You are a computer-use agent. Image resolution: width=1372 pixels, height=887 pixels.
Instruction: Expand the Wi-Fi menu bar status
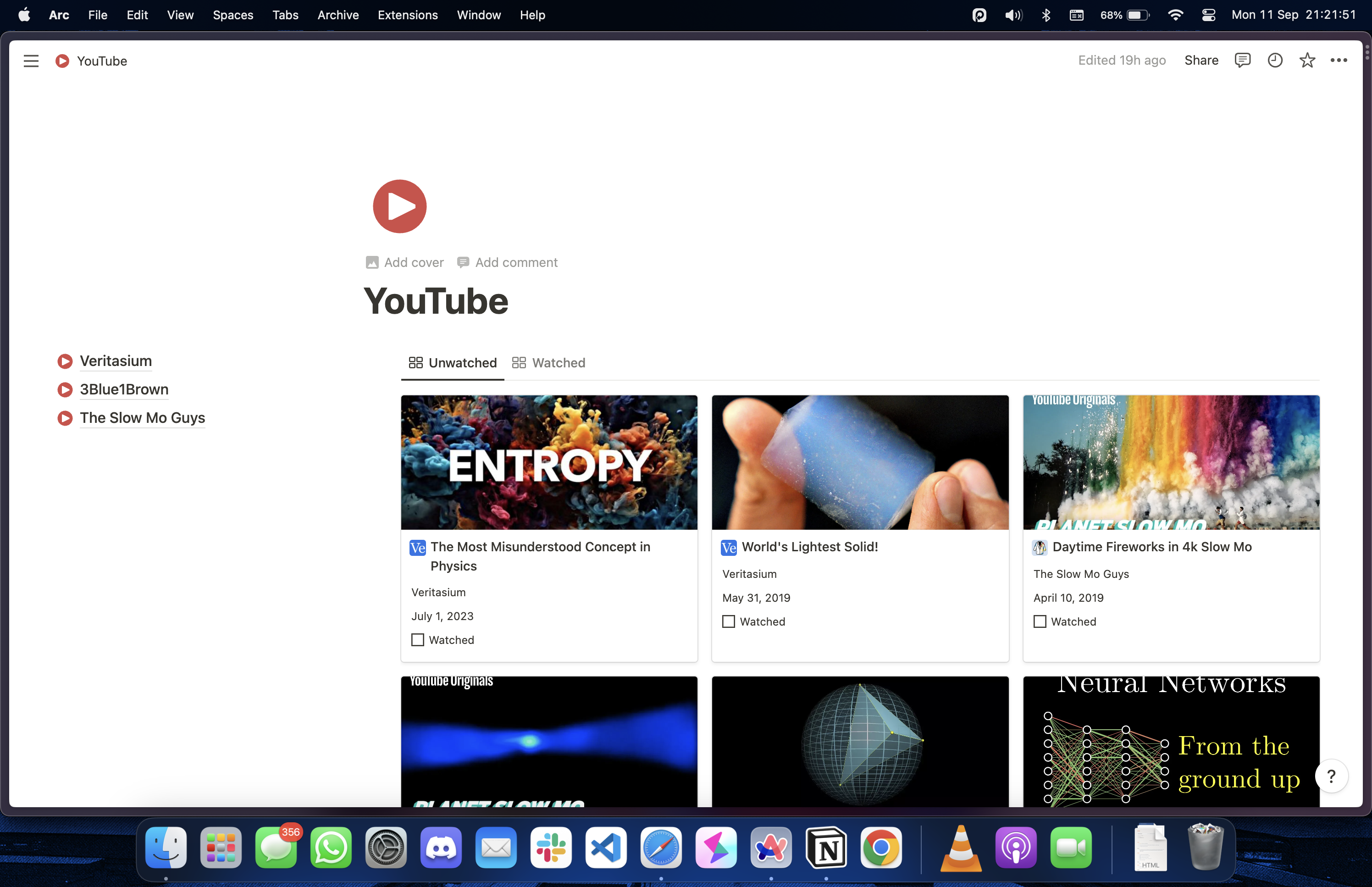click(1175, 15)
